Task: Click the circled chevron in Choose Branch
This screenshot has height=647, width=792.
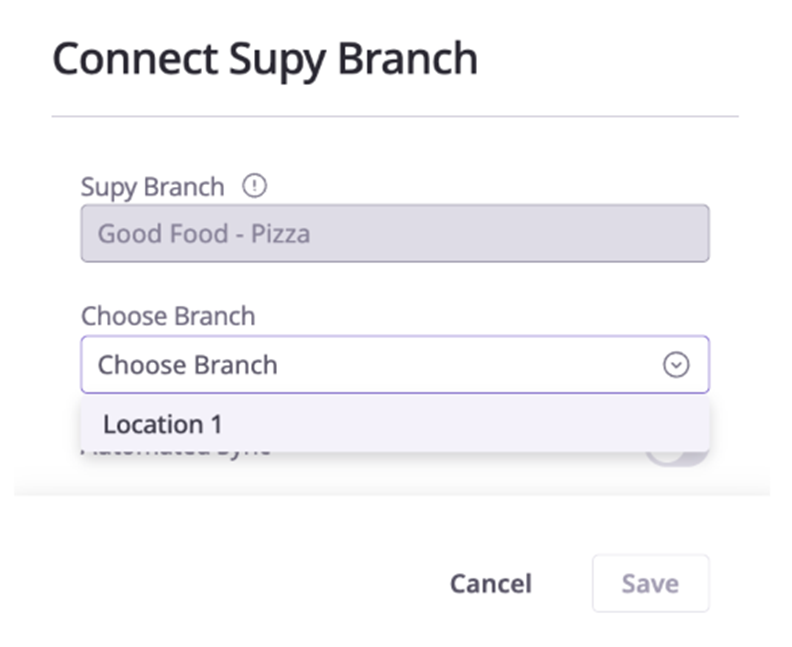Action: pyautogui.click(x=676, y=365)
